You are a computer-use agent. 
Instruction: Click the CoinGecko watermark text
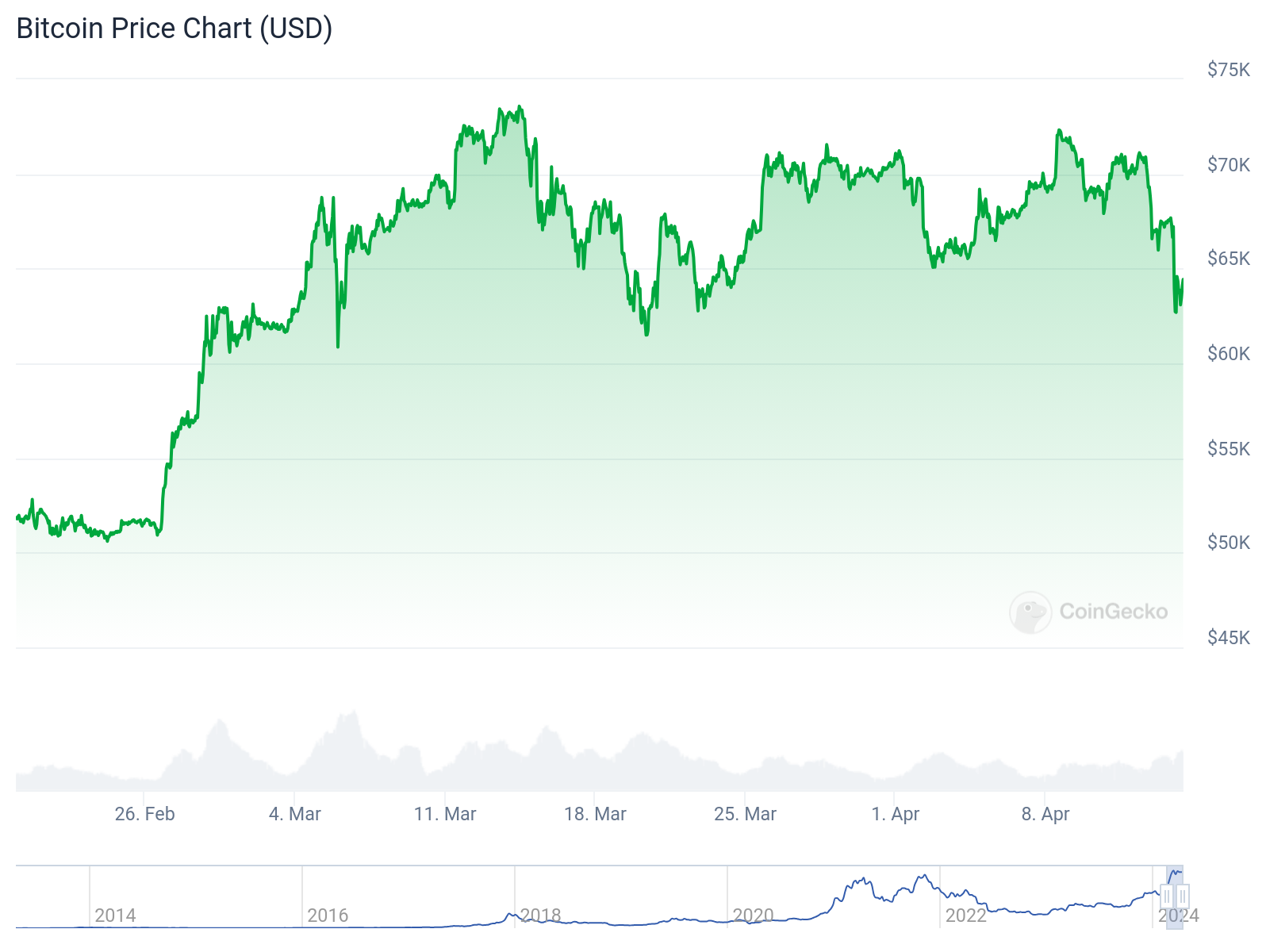[x=1113, y=612]
